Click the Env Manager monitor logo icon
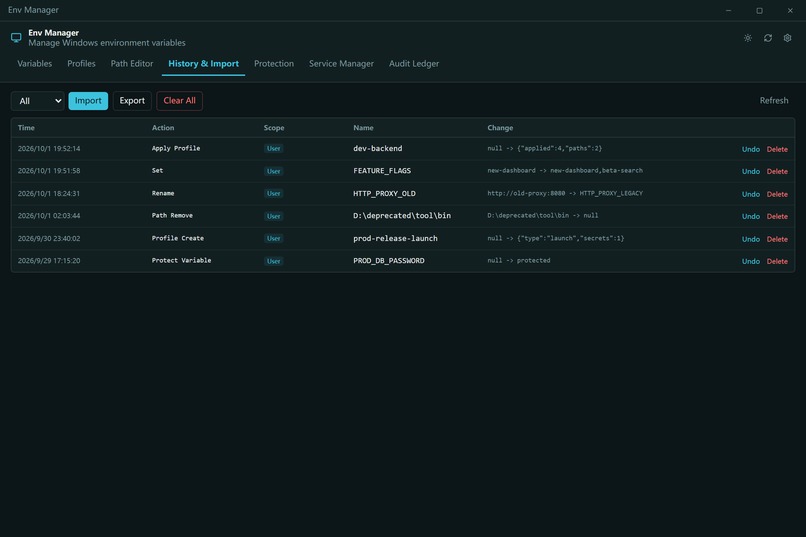The height and width of the screenshot is (537, 806). tap(16, 38)
